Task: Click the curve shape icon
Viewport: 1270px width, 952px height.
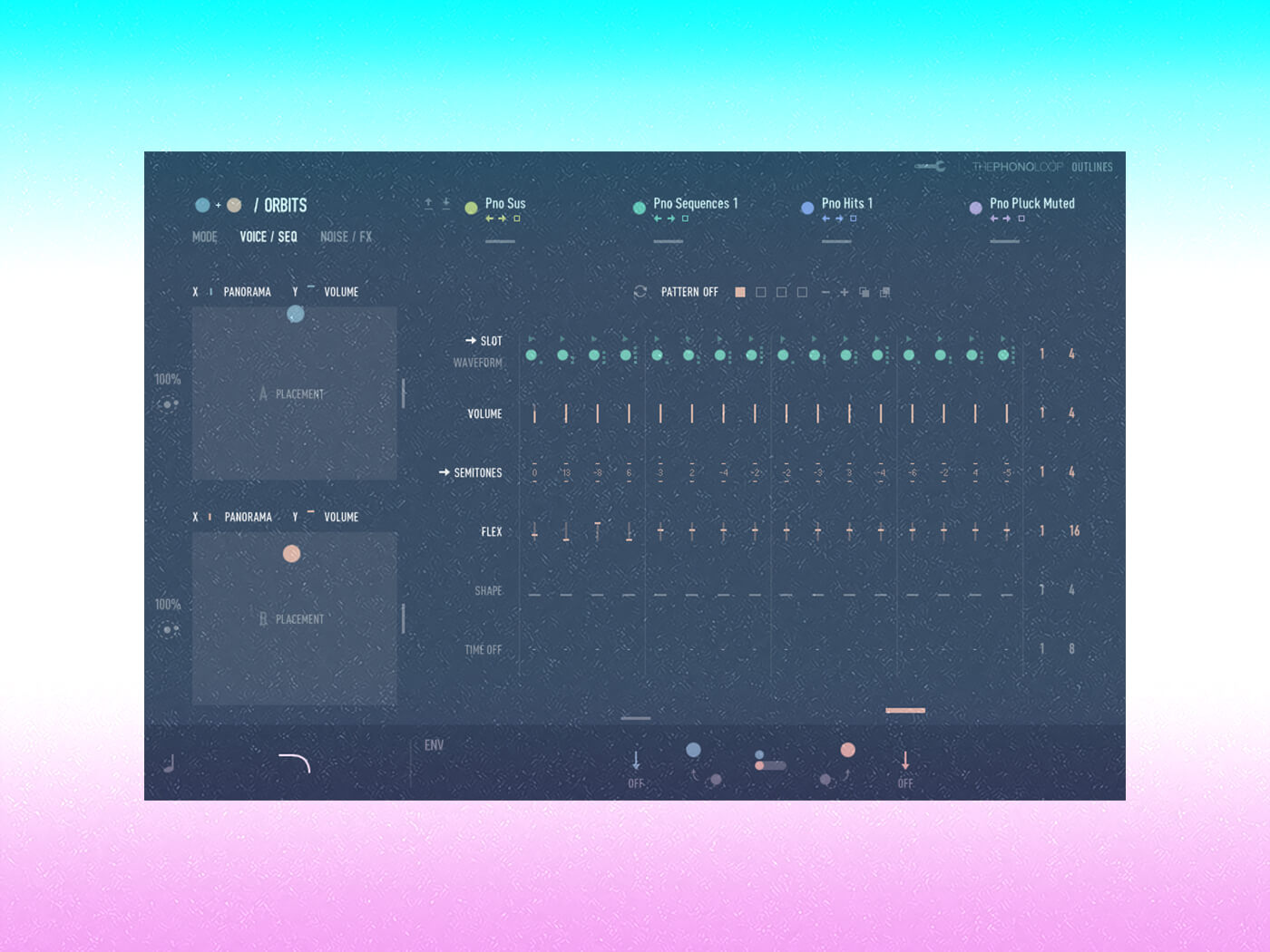Action: (295, 763)
